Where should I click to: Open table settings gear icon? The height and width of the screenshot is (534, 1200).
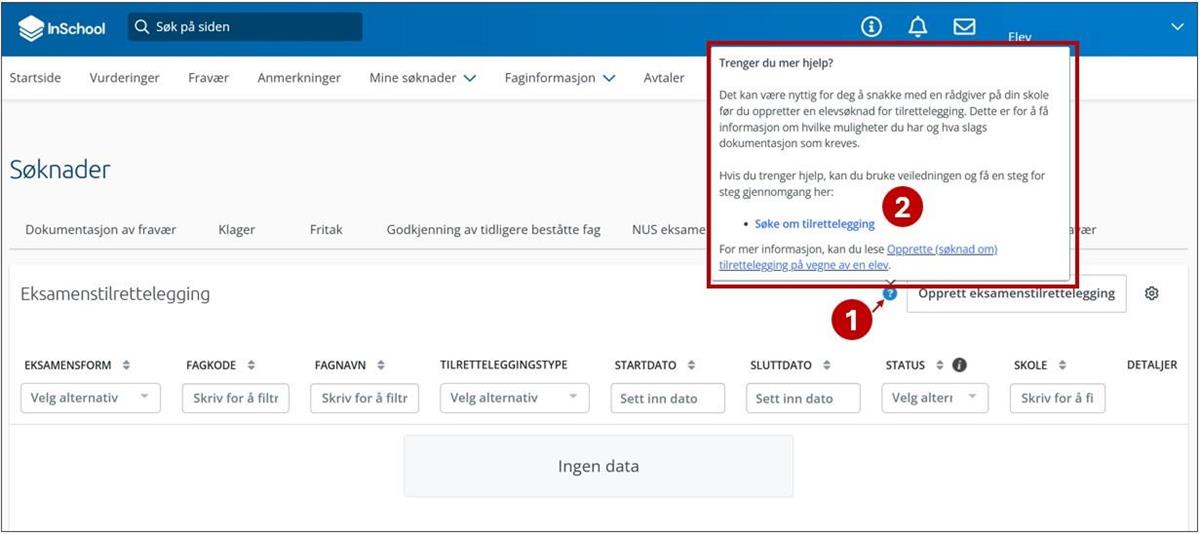coord(1152,294)
